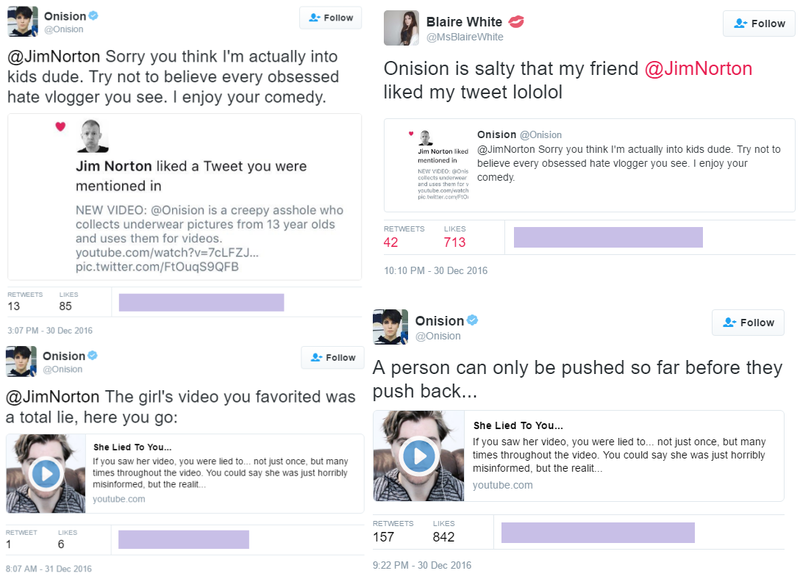Click Blaire White's profile avatar
The image size is (800, 579).
400,27
